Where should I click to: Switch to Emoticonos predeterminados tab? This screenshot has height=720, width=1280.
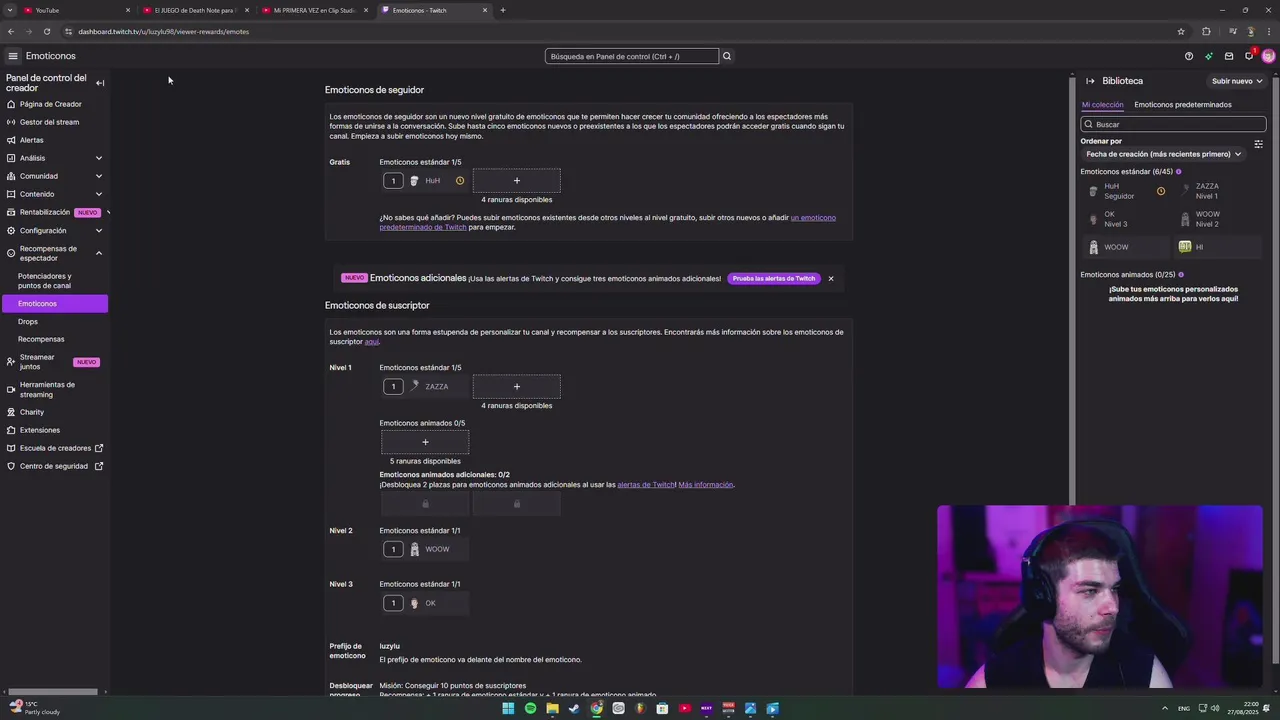tap(1183, 104)
